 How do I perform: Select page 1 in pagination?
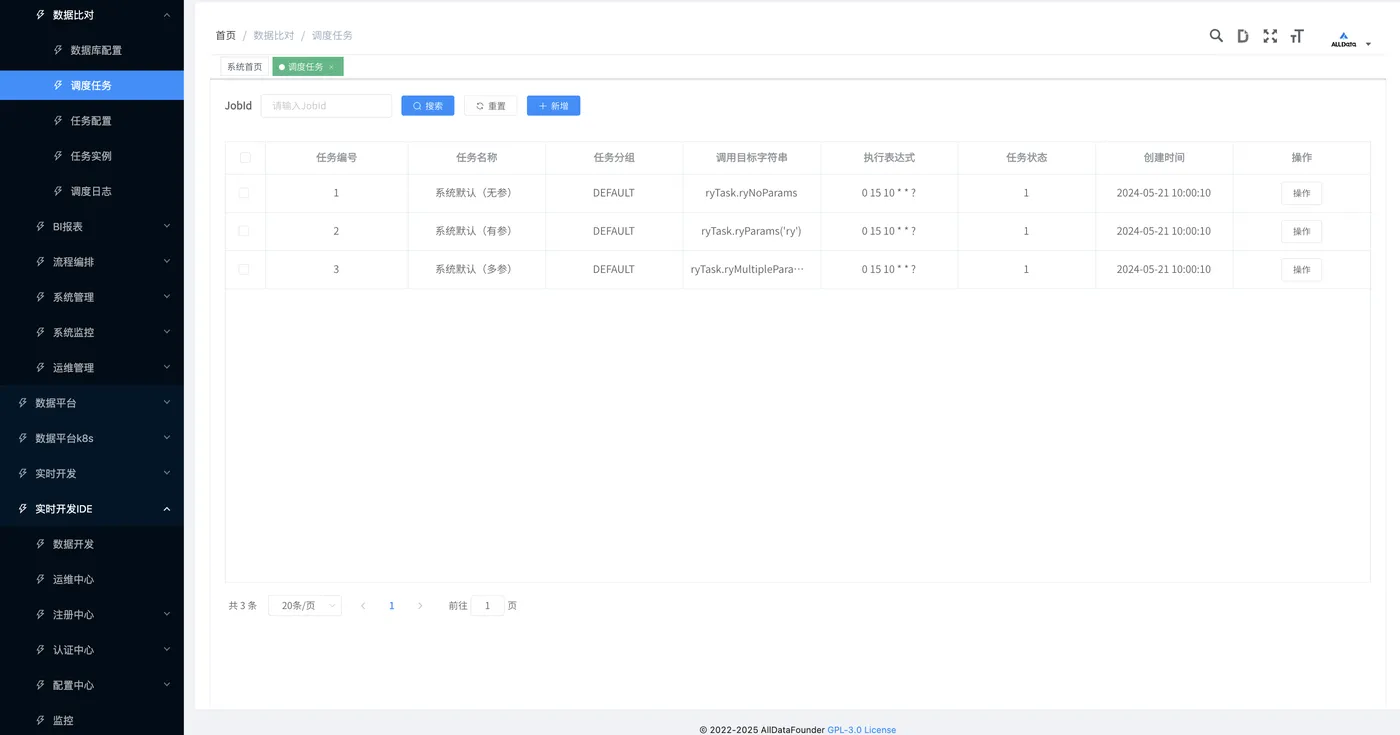pyautogui.click(x=391, y=606)
